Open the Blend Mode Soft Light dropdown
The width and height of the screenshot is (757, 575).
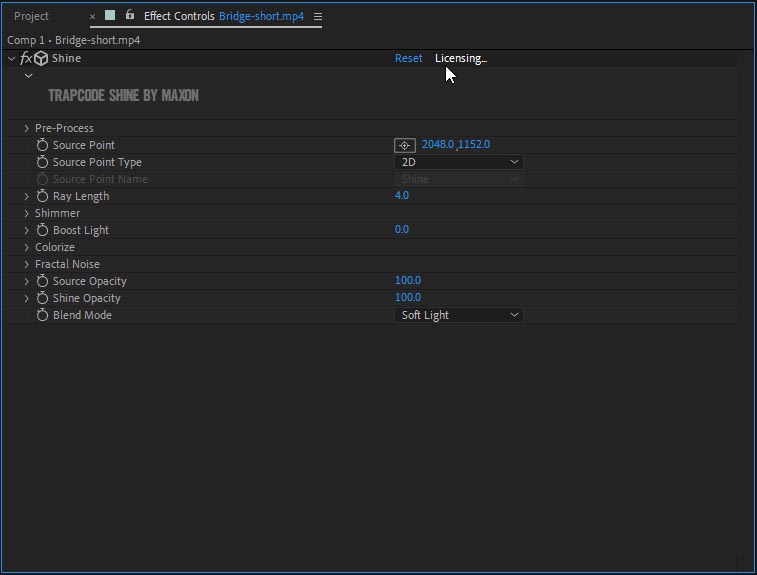coord(459,315)
